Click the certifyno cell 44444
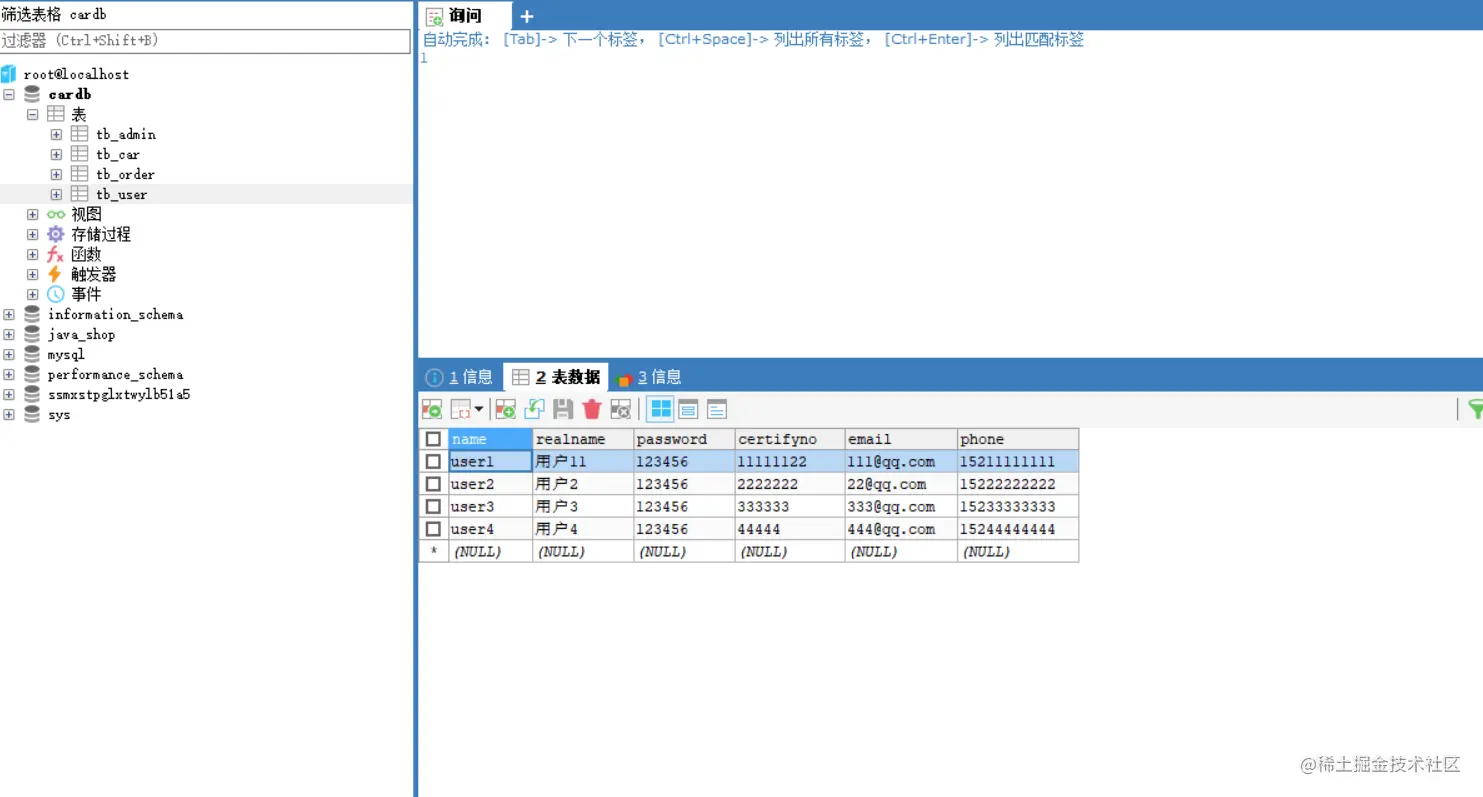 [790, 529]
